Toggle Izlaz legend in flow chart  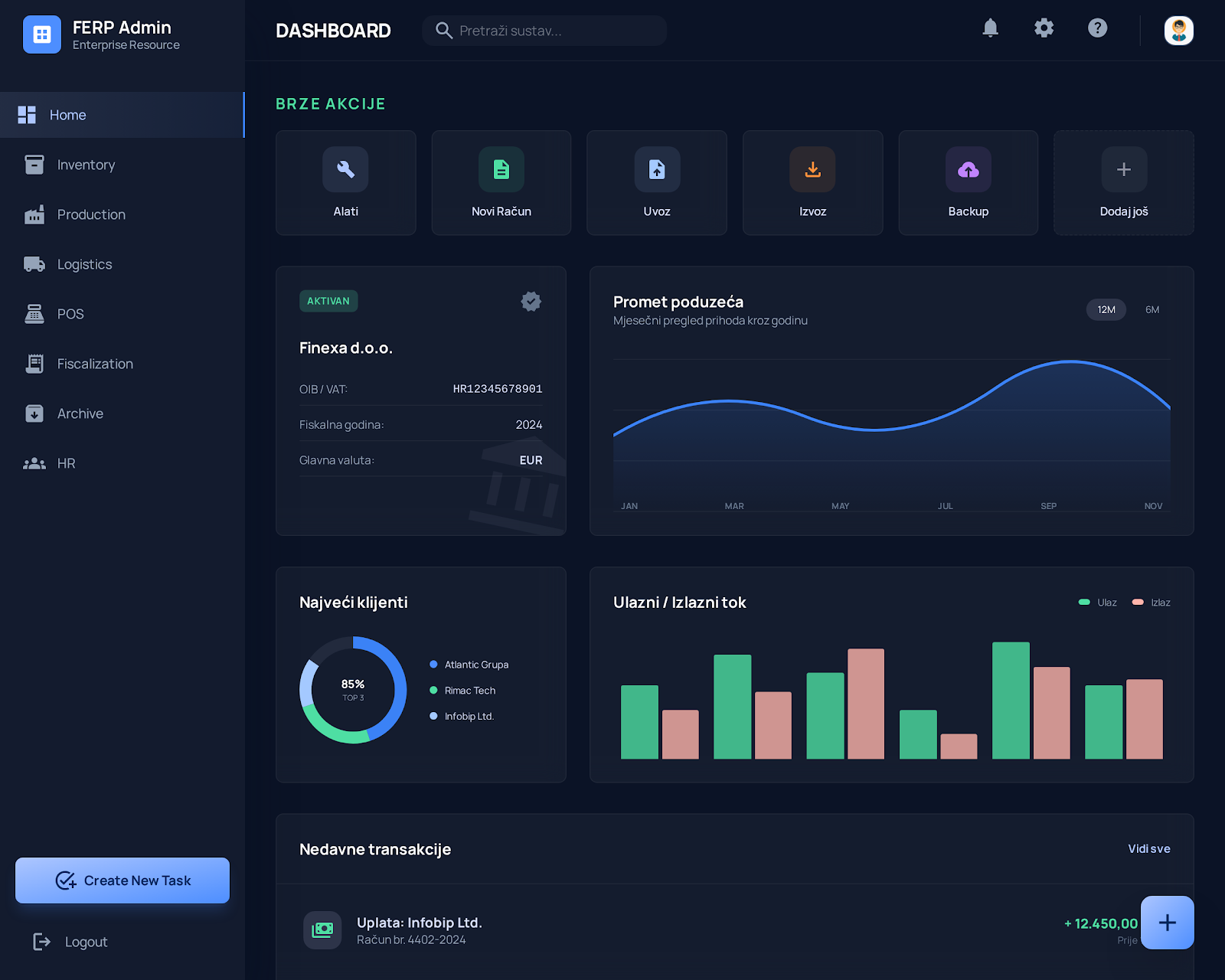tap(1150, 603)
